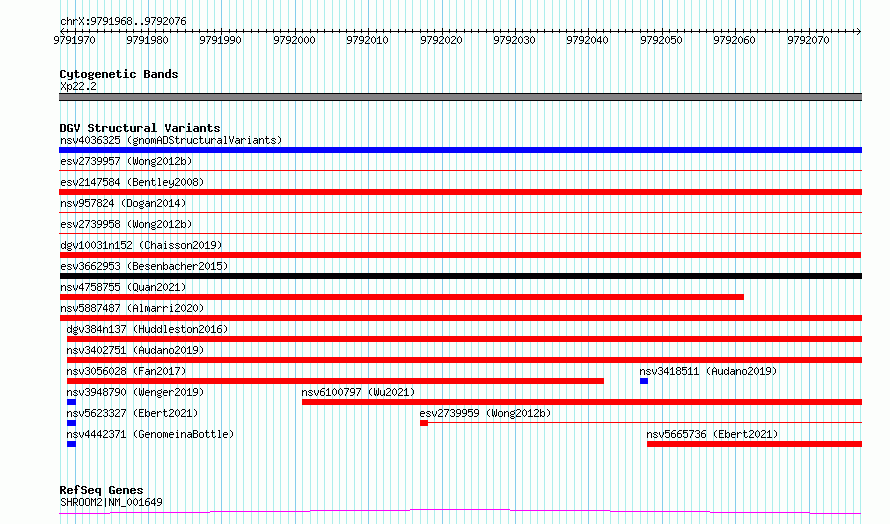This screenshot has width=890, height=524.
Task: Select dgv10031n152 (Chaisson2019) label
Action: click(141, 245)
